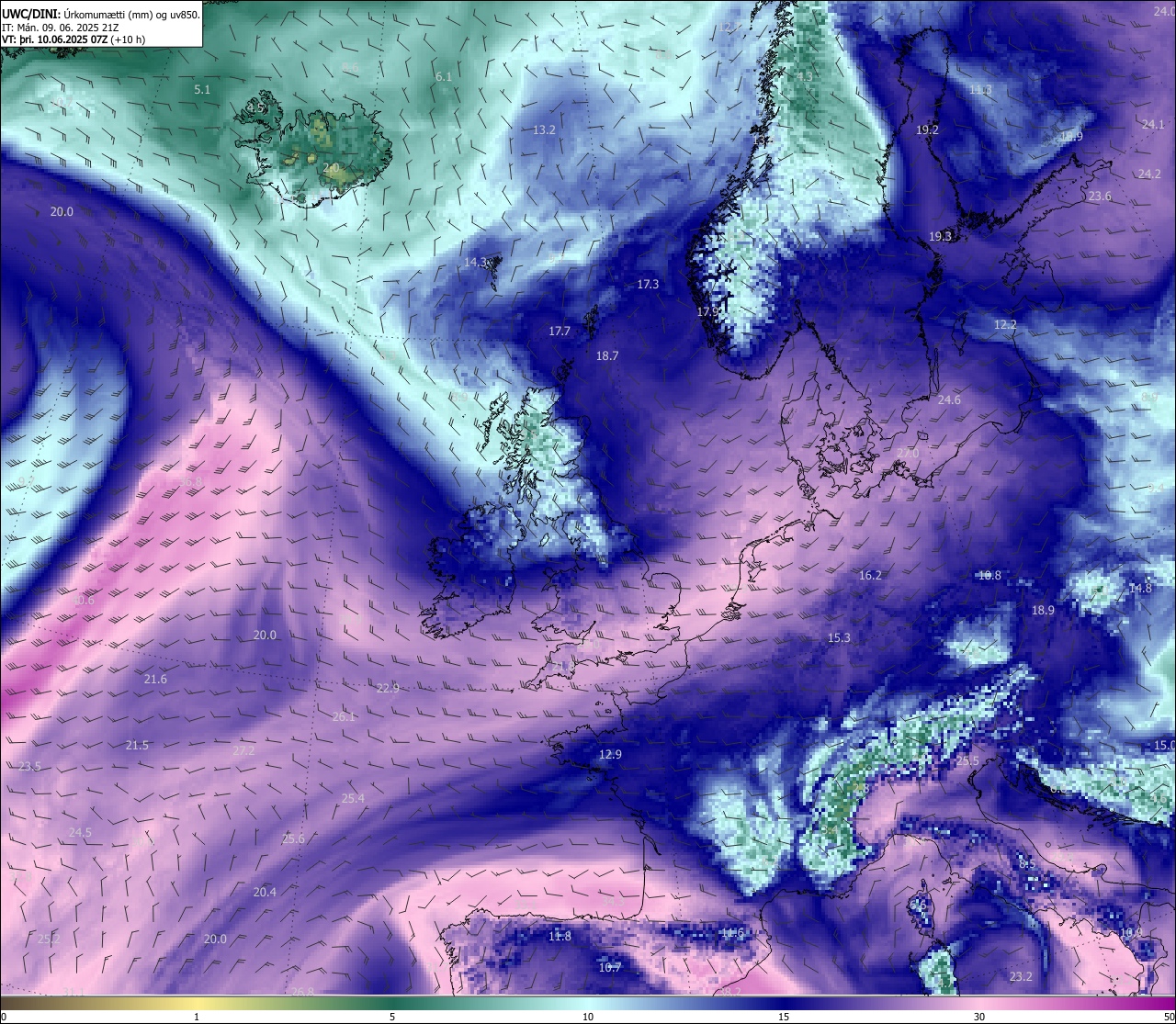The height and width of the screenshot is (1024, 1176).
Task: Click the 8.5 value over Italy
Action: coord(1027,864)
